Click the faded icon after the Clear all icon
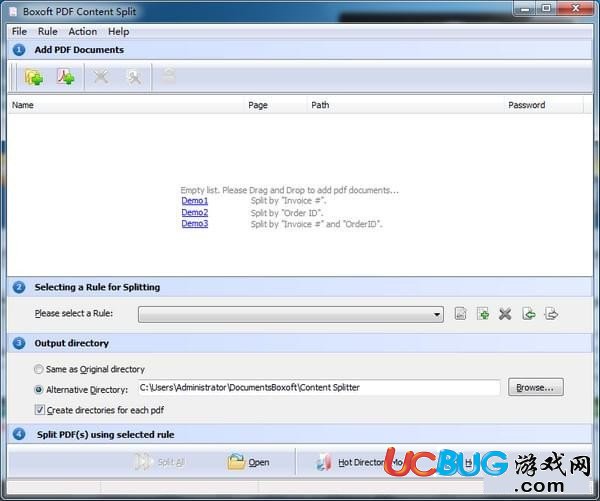The width and height of the screenshot is (600, 501). (x=168, y=75)
